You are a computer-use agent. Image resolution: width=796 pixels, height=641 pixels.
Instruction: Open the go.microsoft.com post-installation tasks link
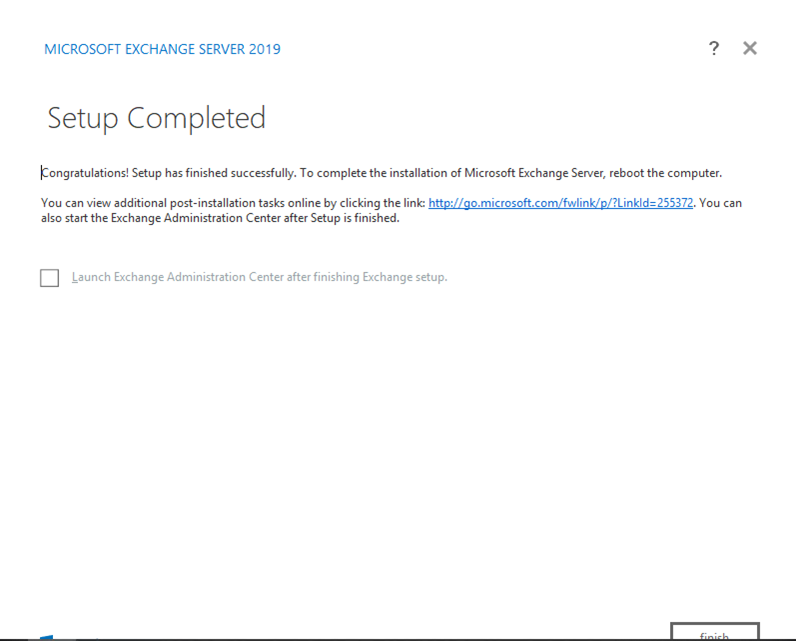tap(560, 203)
